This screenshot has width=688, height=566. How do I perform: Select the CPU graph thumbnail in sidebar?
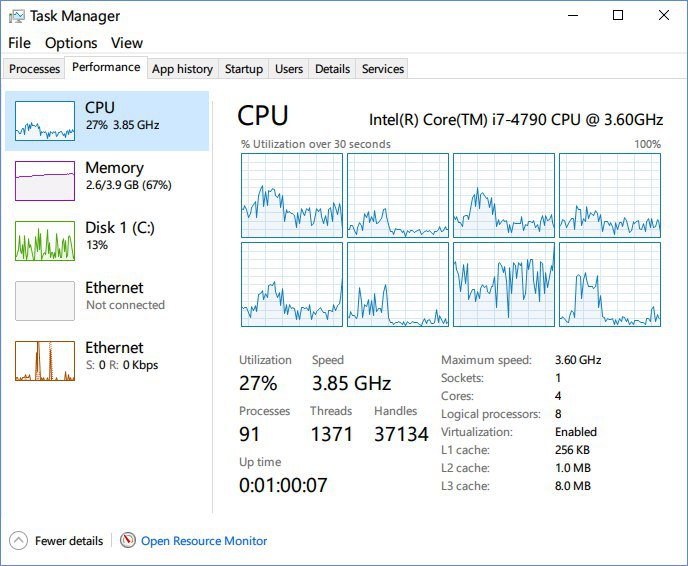click(x=45, y=120)
